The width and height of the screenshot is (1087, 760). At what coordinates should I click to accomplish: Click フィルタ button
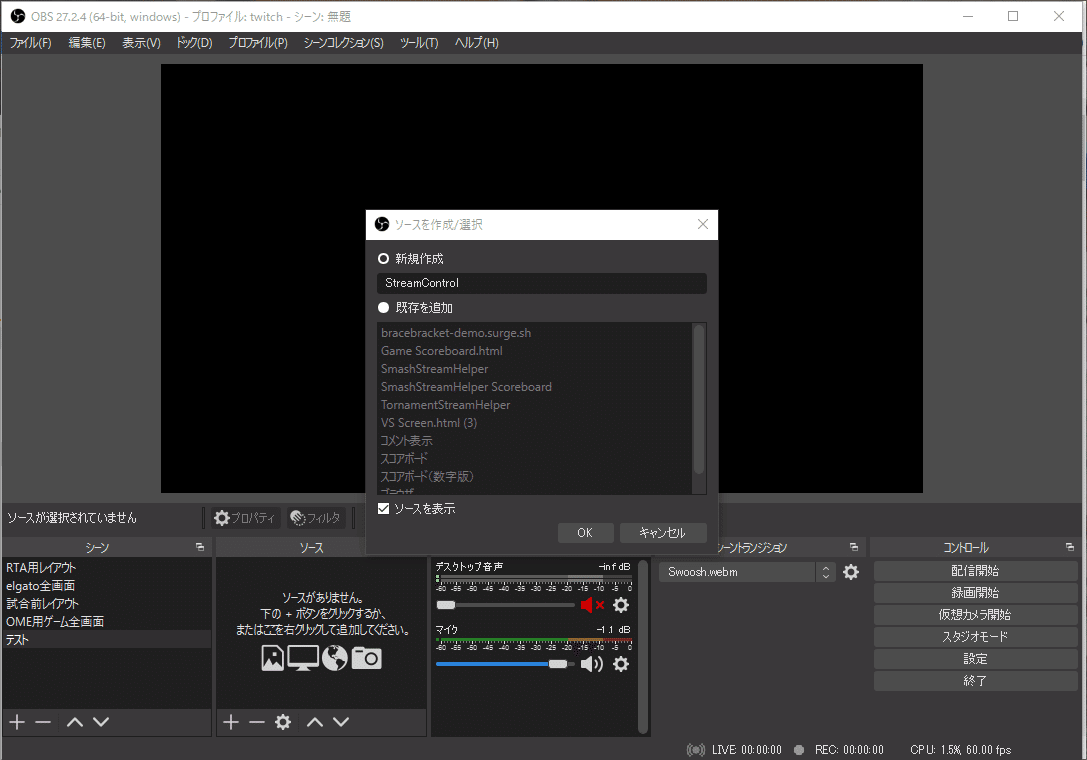(316, 518)
